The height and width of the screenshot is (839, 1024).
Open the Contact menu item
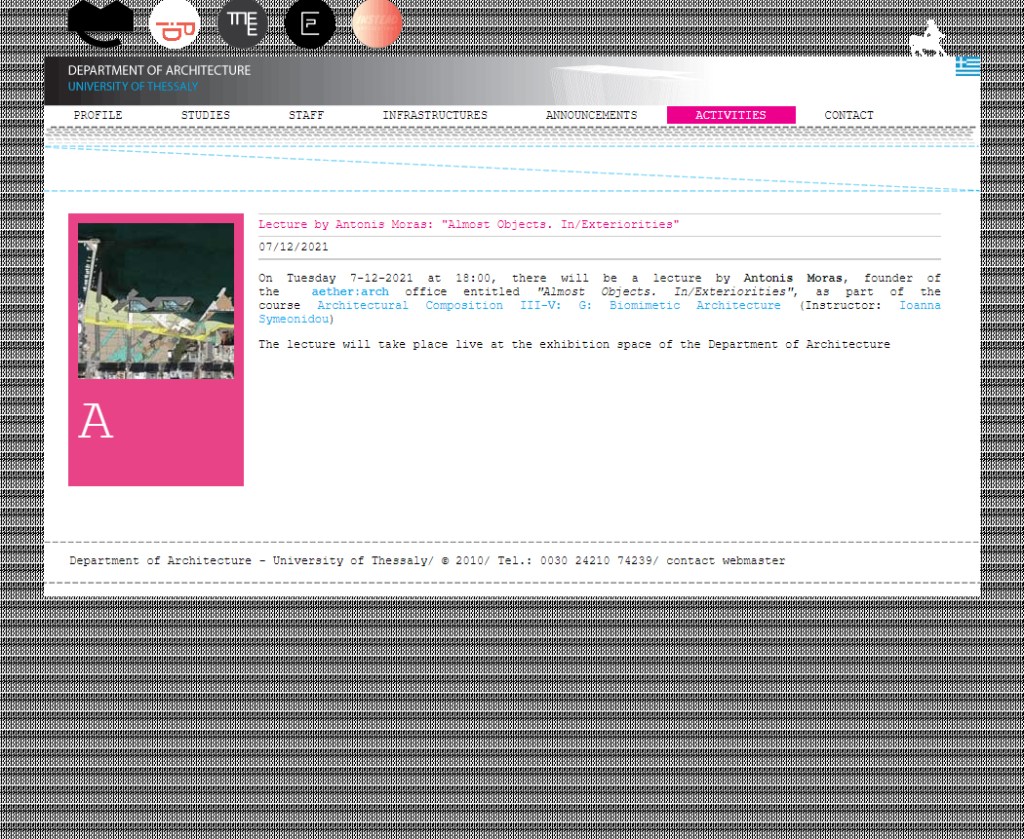click(x=849, y=116)
